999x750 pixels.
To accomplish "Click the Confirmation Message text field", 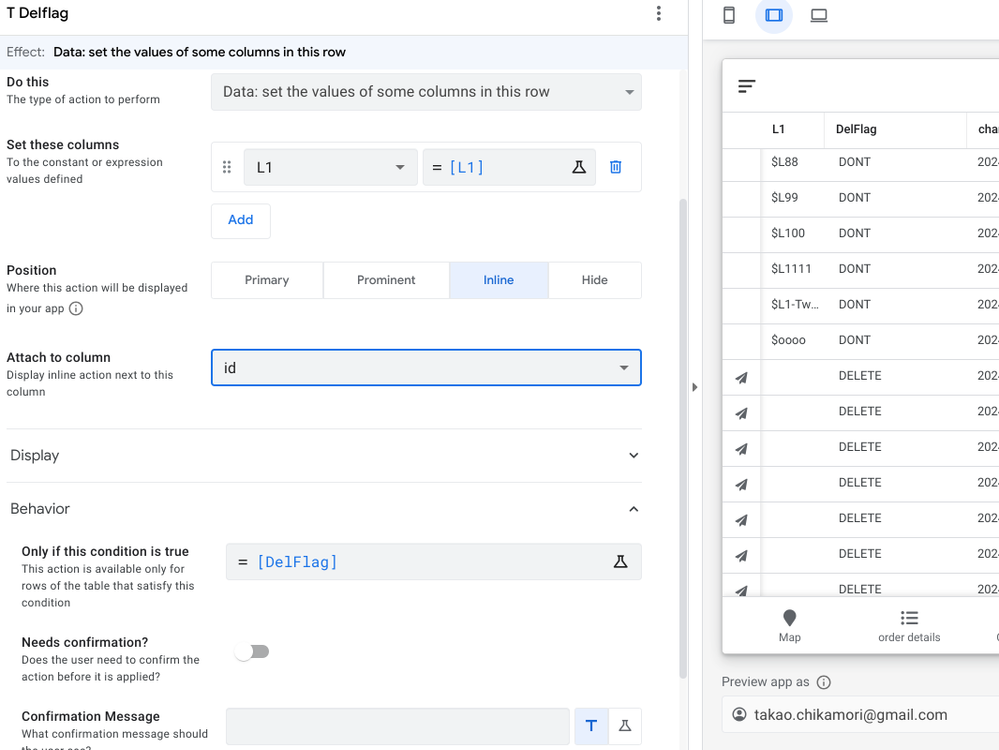I will 398,726.
